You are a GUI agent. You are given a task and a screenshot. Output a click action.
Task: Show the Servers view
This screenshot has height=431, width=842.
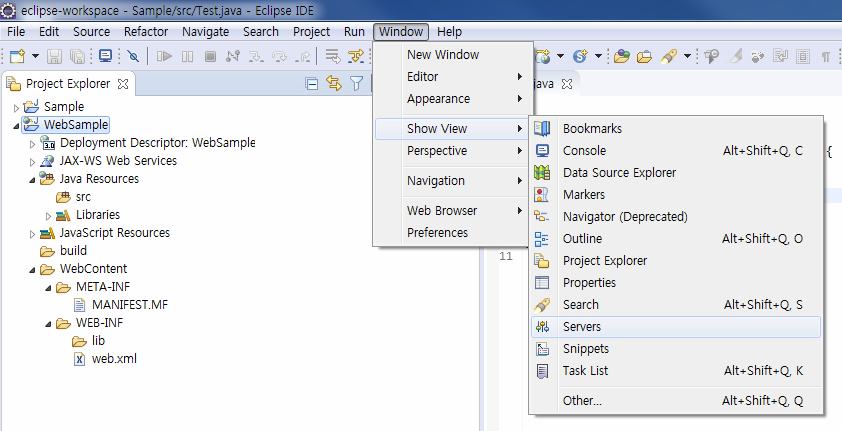pyautogui.click(x=676, y=327)
